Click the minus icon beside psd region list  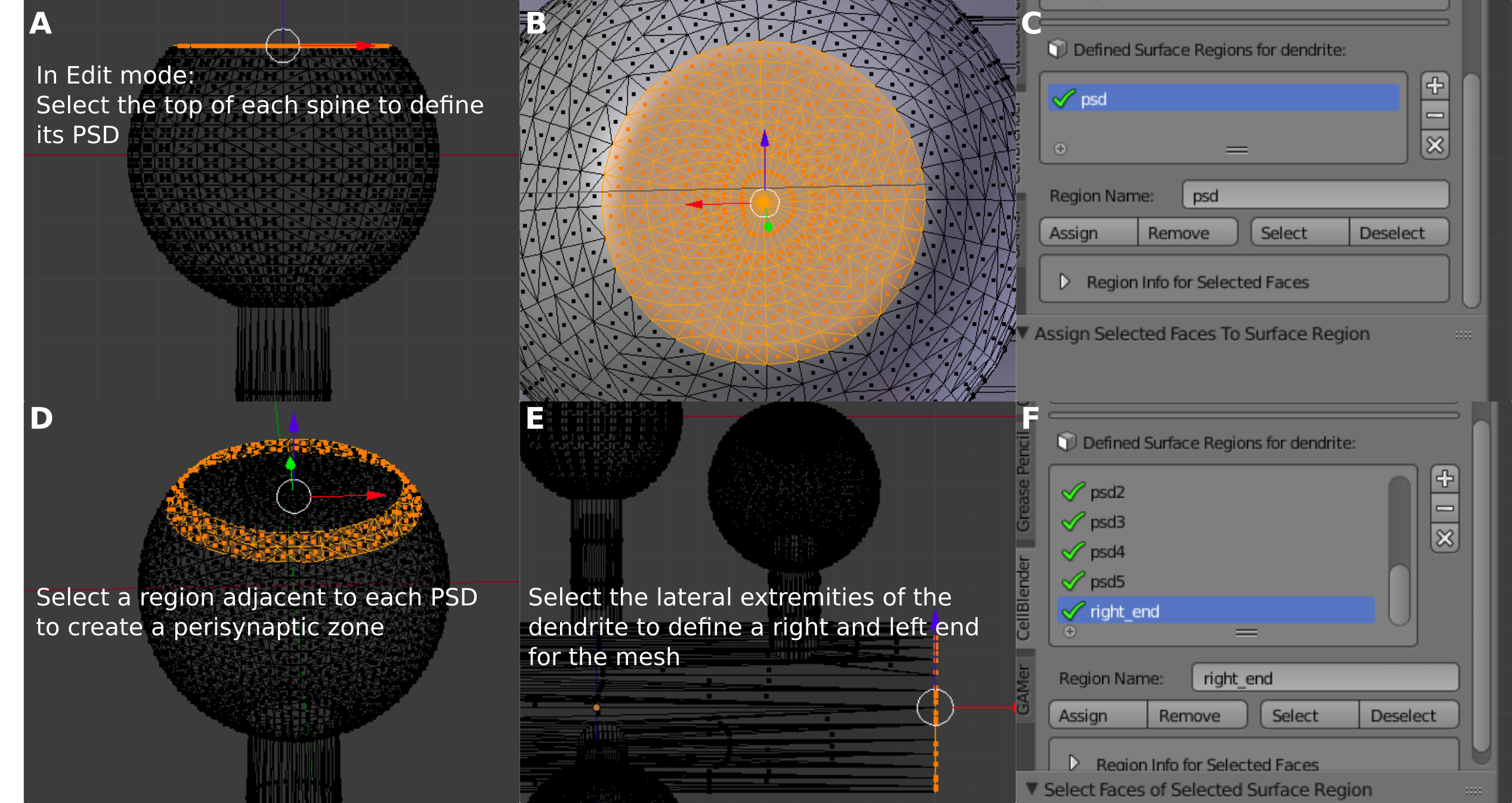coord(1434,115)
